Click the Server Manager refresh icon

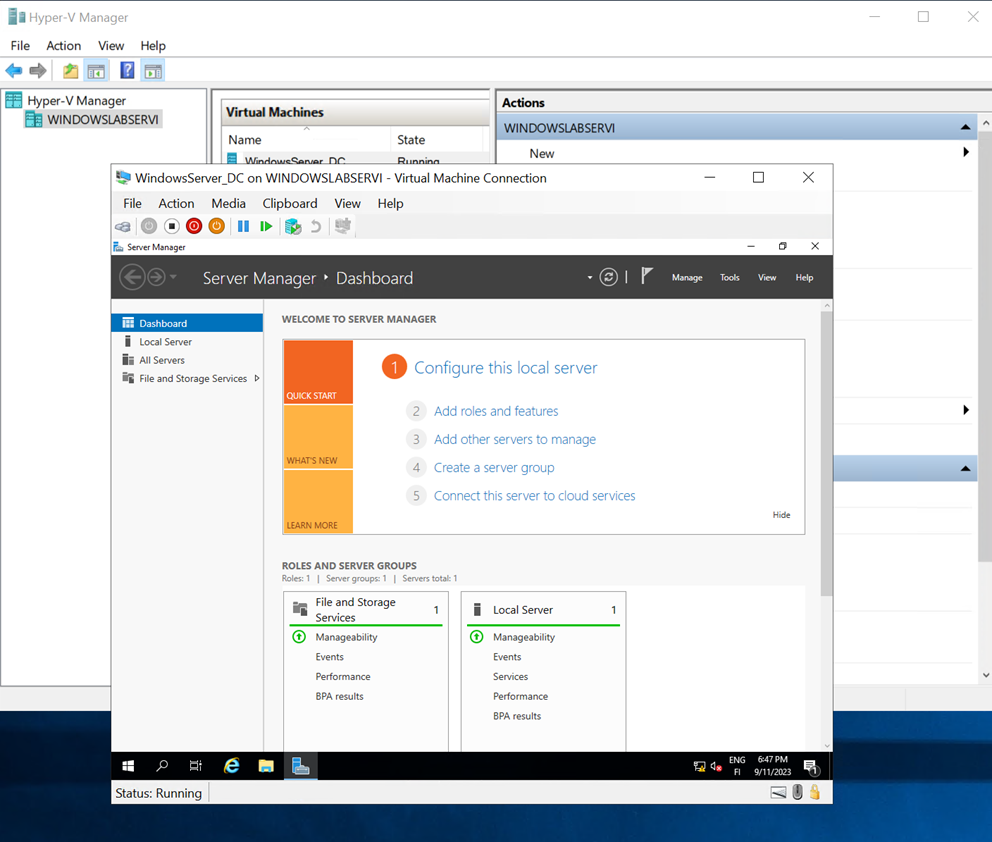coord(608,278)
